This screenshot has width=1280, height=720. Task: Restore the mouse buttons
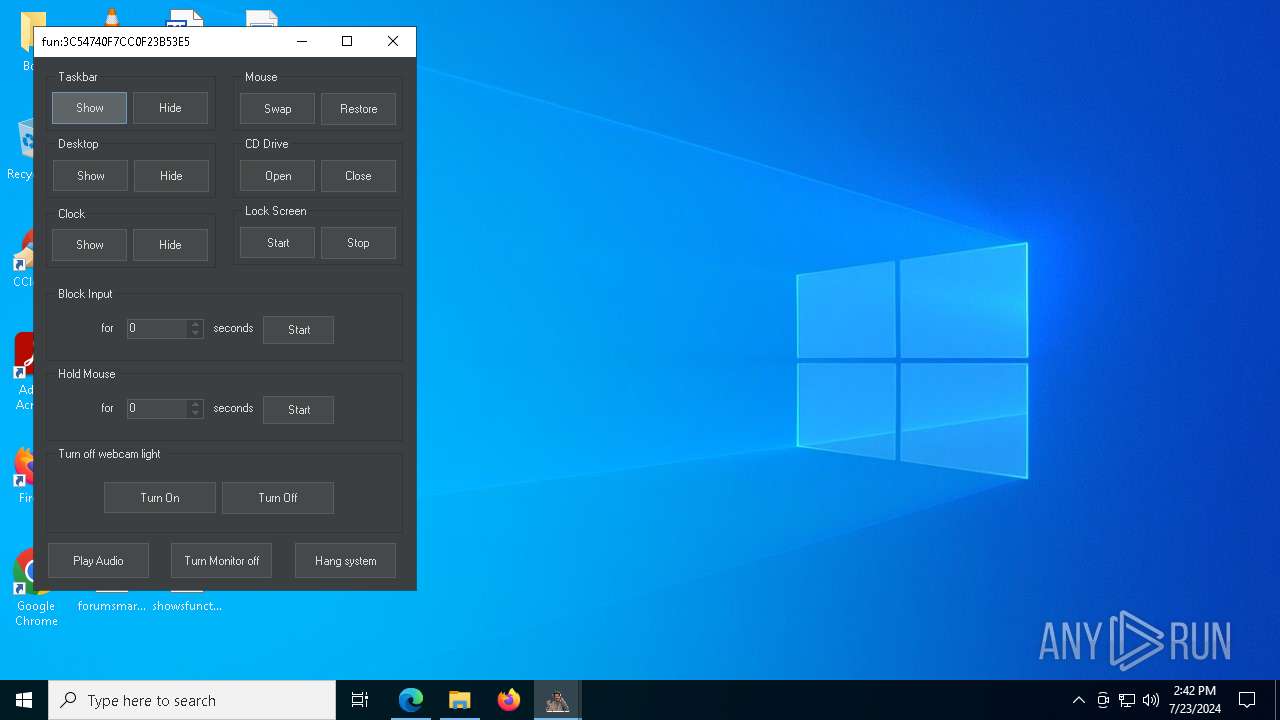[358, 109]
